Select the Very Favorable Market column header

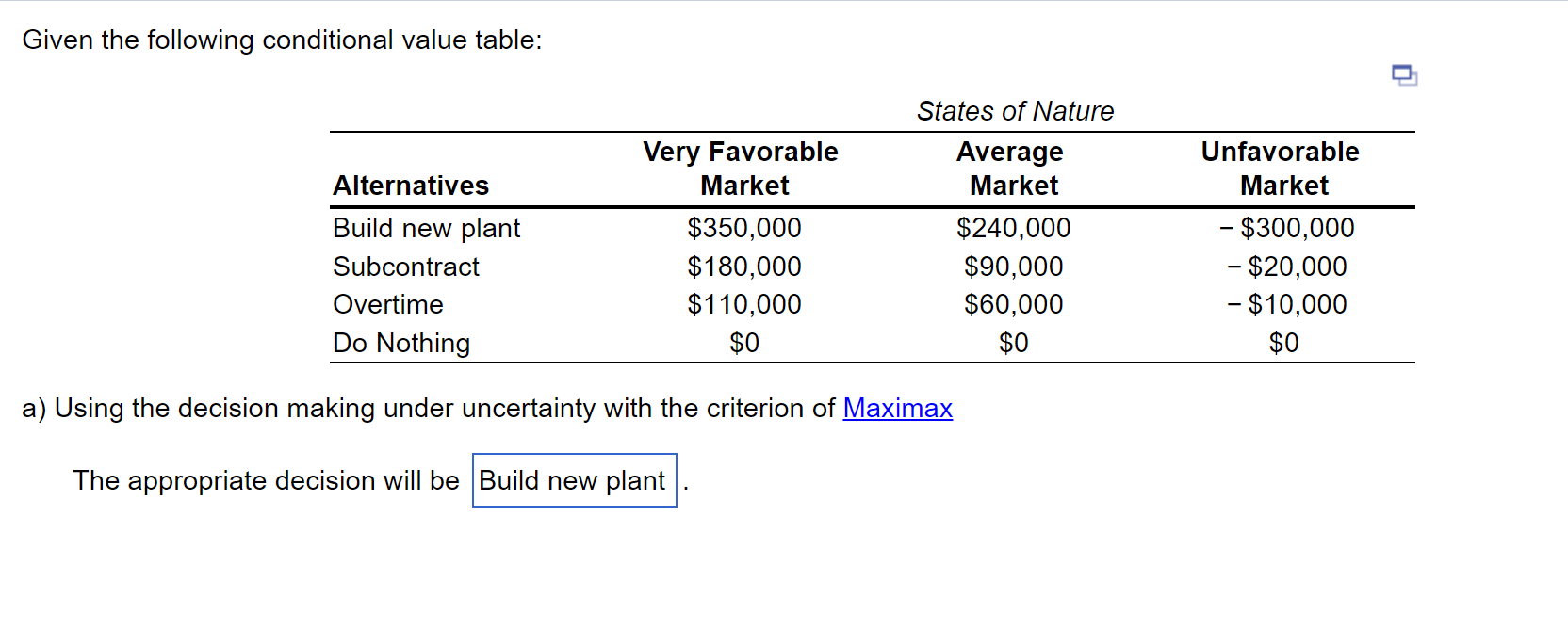click(x=741, y=169)
